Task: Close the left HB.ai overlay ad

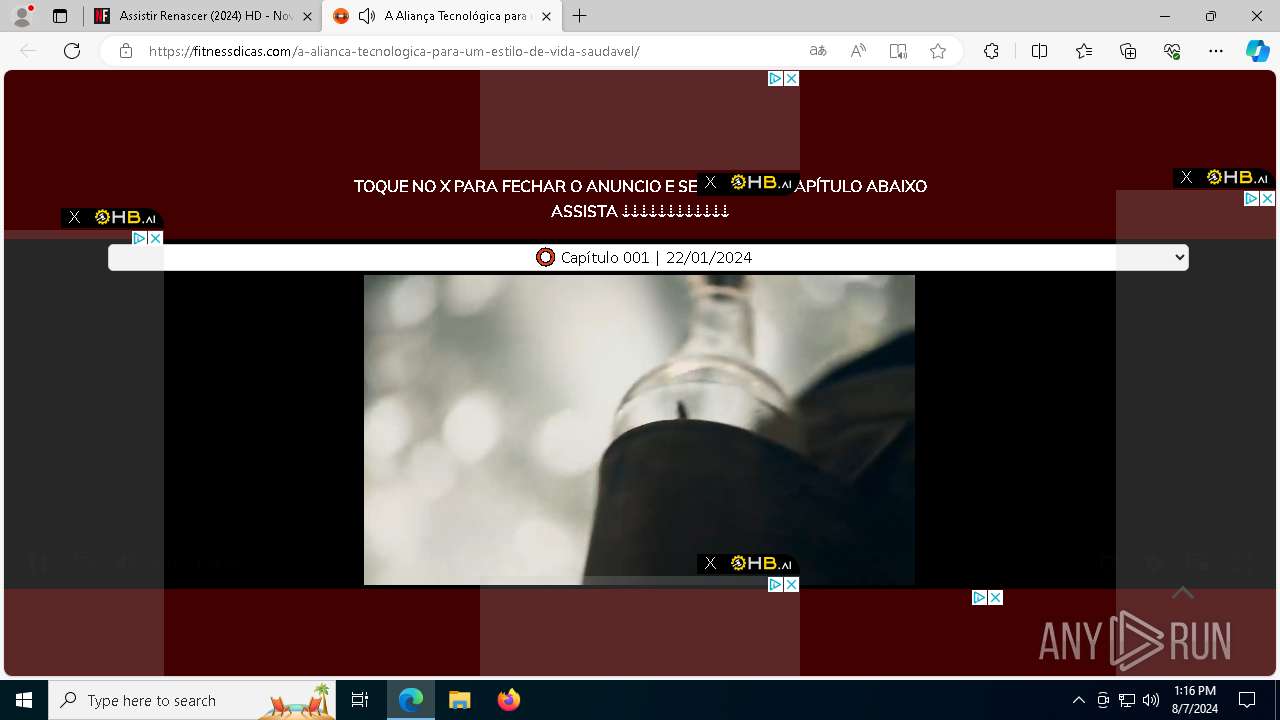Action: [74, 217]
